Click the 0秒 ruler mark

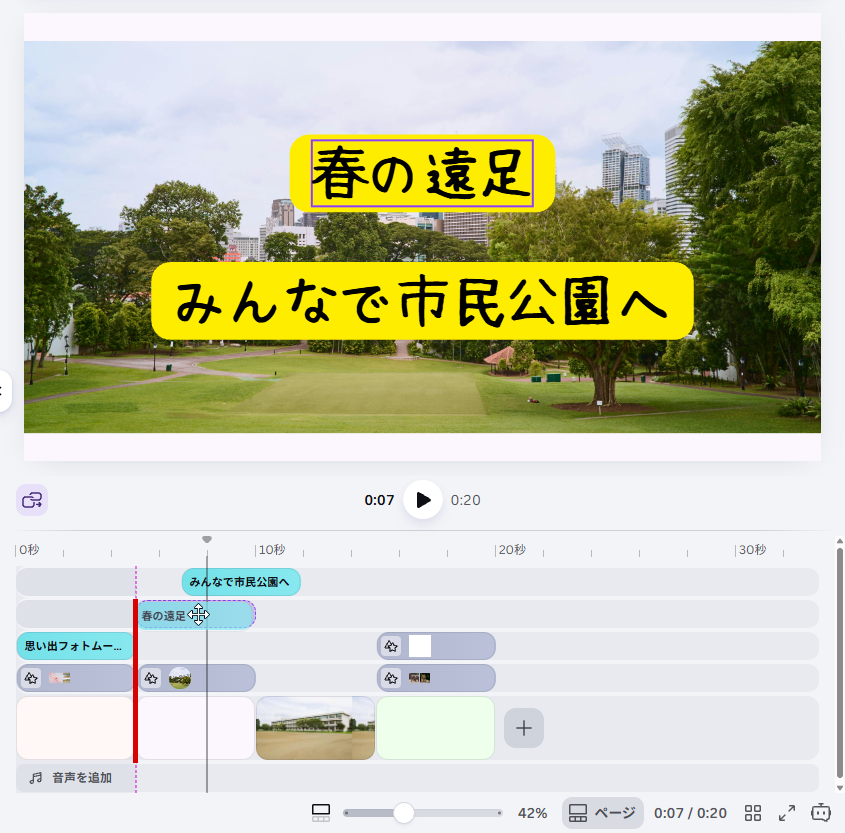pyautogui.click(x=29, y=550)
